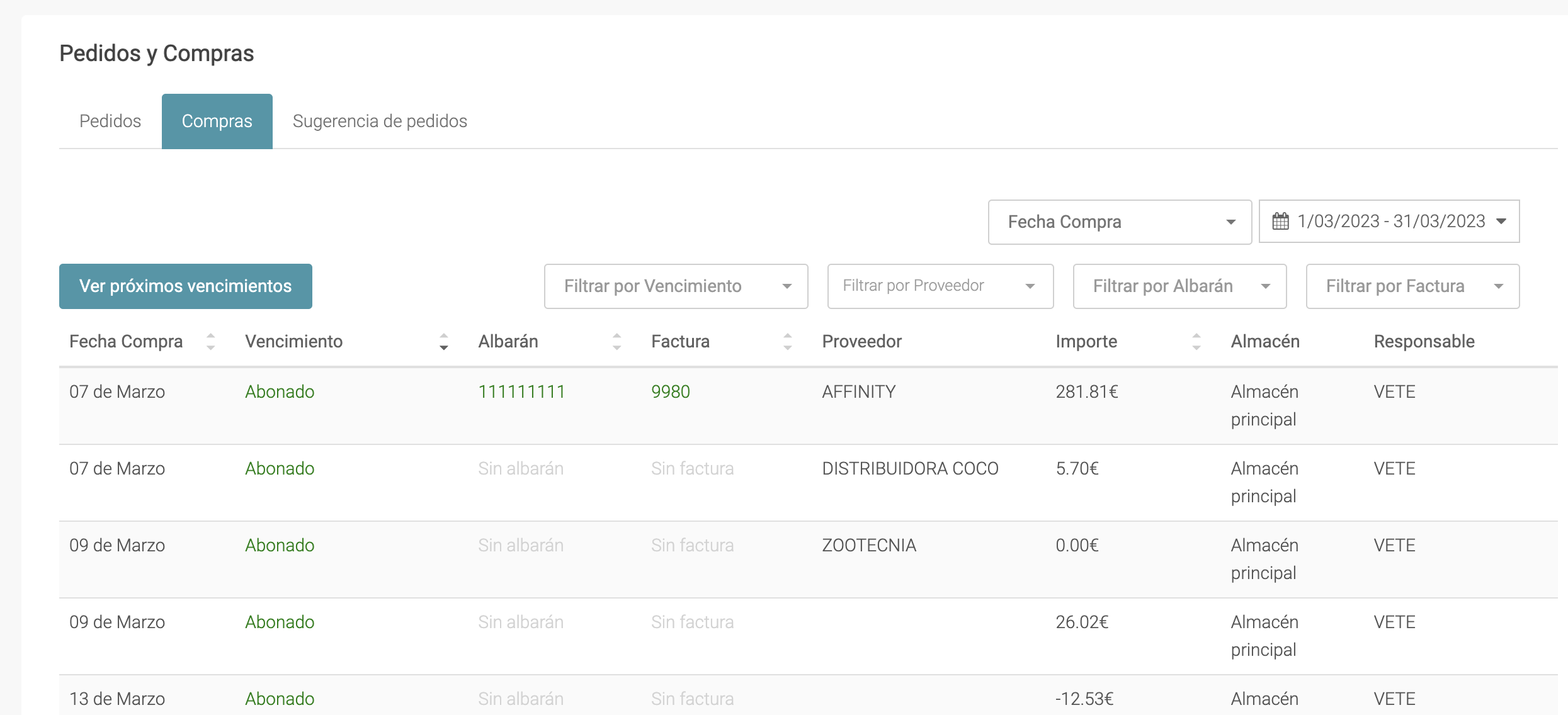This screenshot has height=715, width=1568.
Task: Open factura 9980 link
Action: [x=670, y=391]
